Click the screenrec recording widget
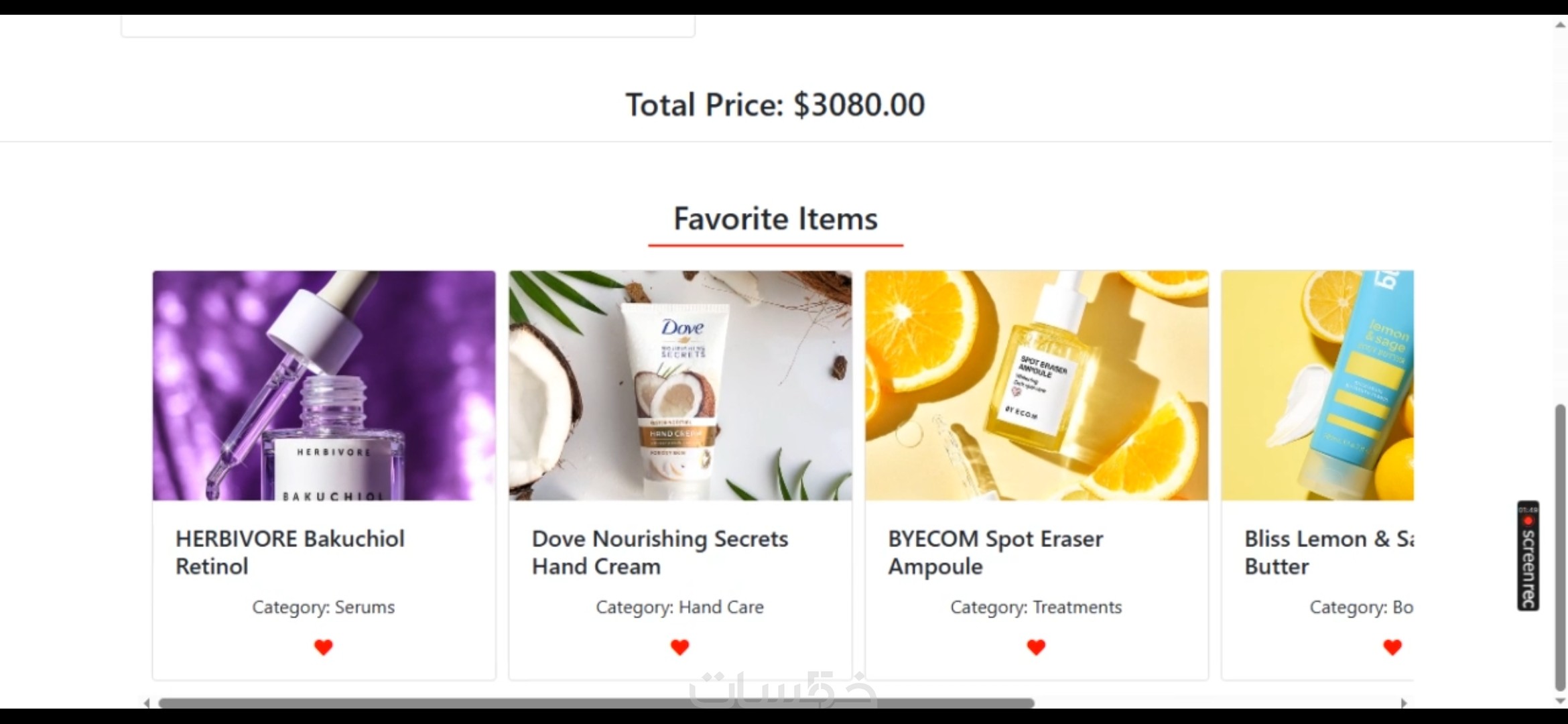Viewport: 1568px width, 724px height. (1528, 556)
